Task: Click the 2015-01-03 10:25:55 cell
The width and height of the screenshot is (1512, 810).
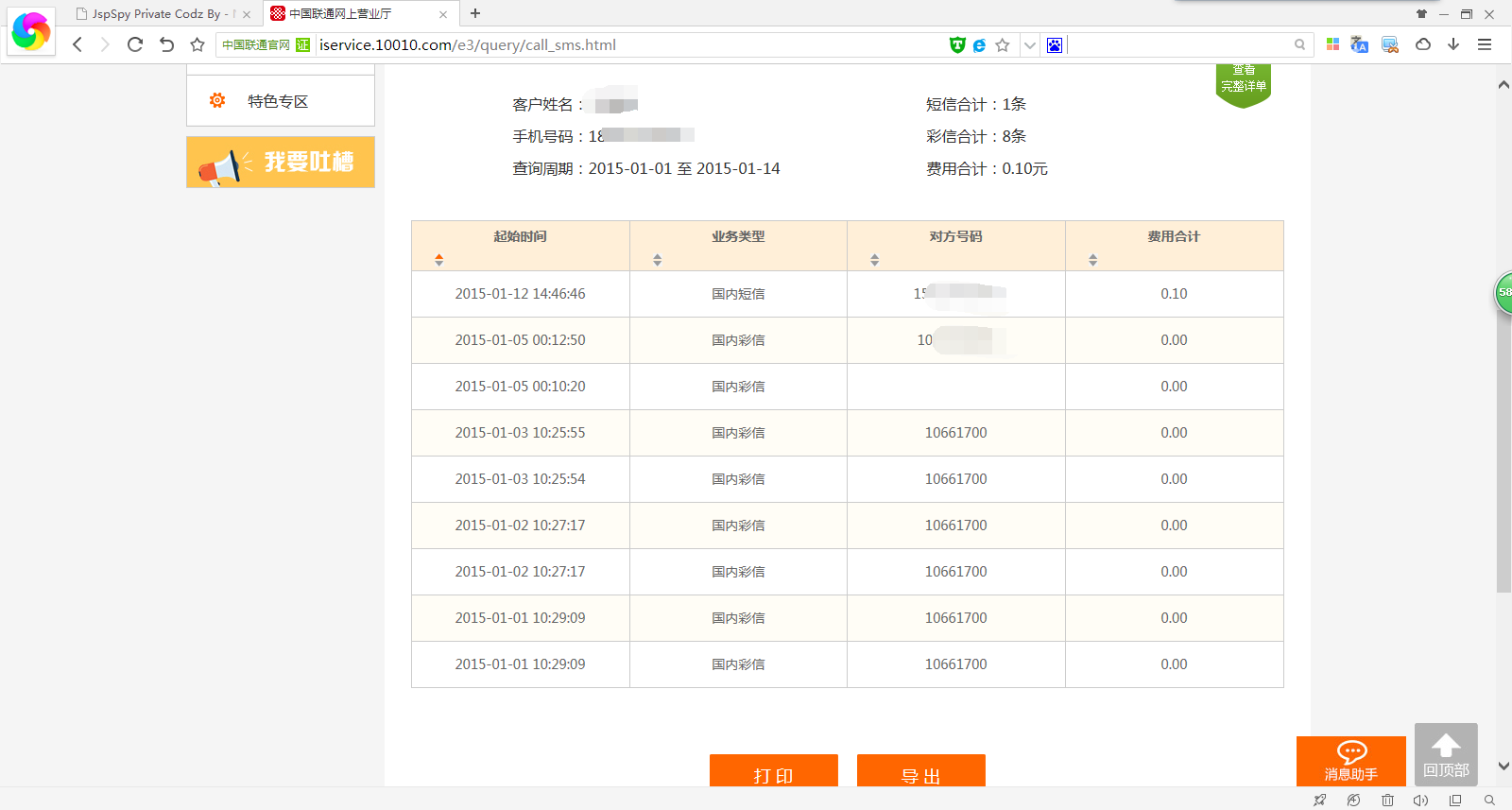Action: 520,433
